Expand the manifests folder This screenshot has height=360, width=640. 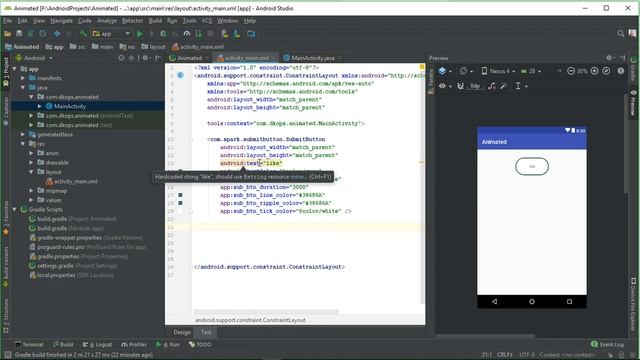tap(23, 78)
